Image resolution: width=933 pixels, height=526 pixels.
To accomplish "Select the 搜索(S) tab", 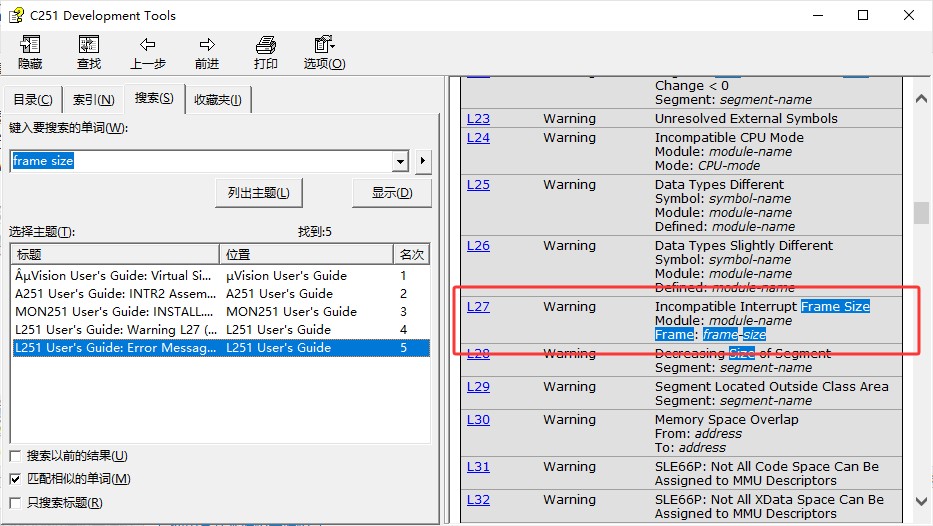I will point(154,98).
